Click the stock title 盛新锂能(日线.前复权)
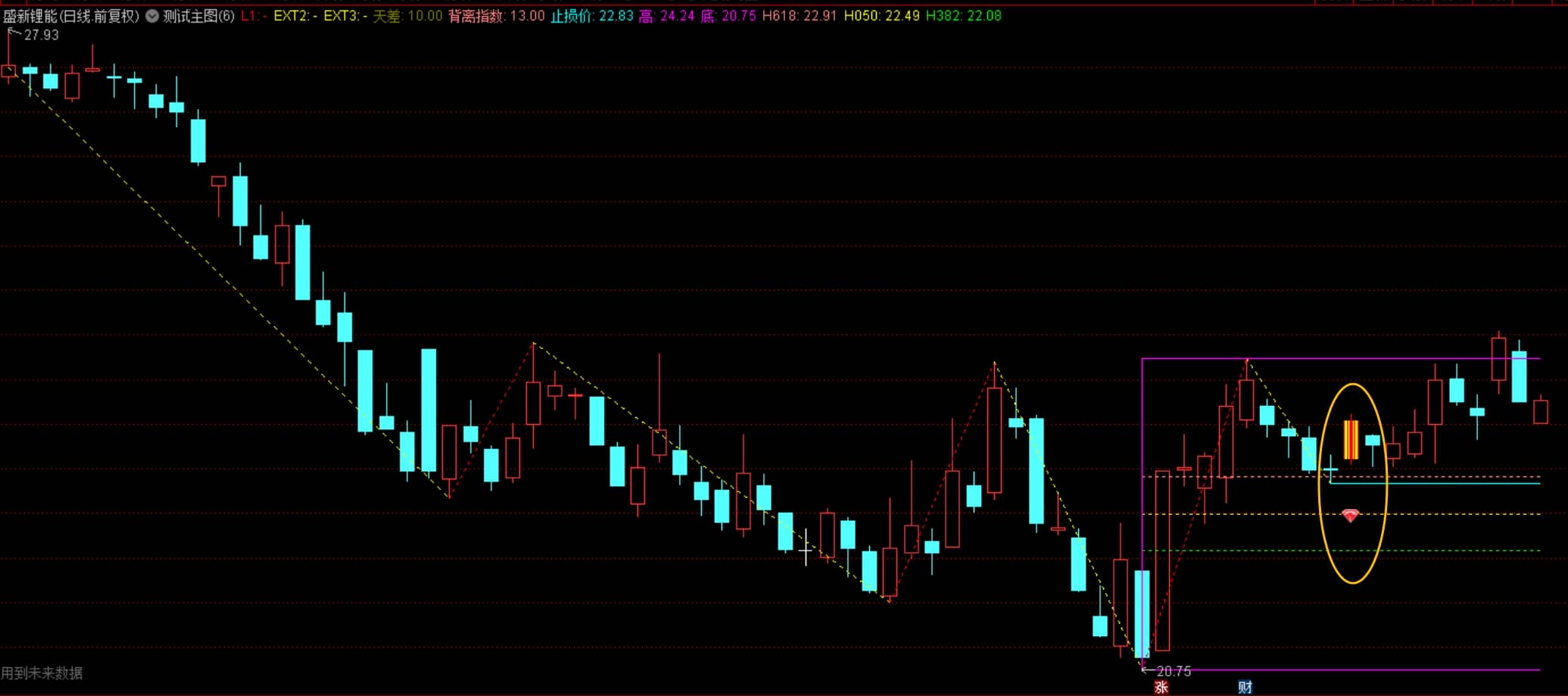The image size is (1568, 696). point(71,16)
